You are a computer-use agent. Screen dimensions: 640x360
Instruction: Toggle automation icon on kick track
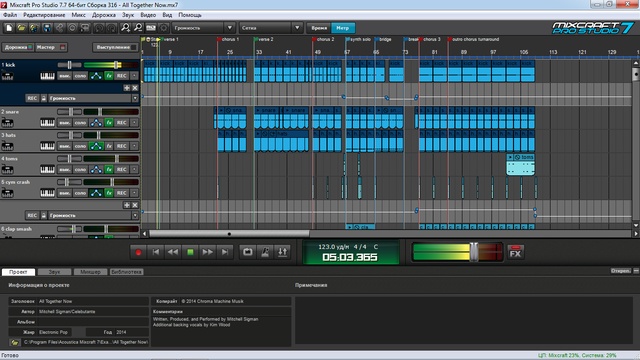point(96,76)
